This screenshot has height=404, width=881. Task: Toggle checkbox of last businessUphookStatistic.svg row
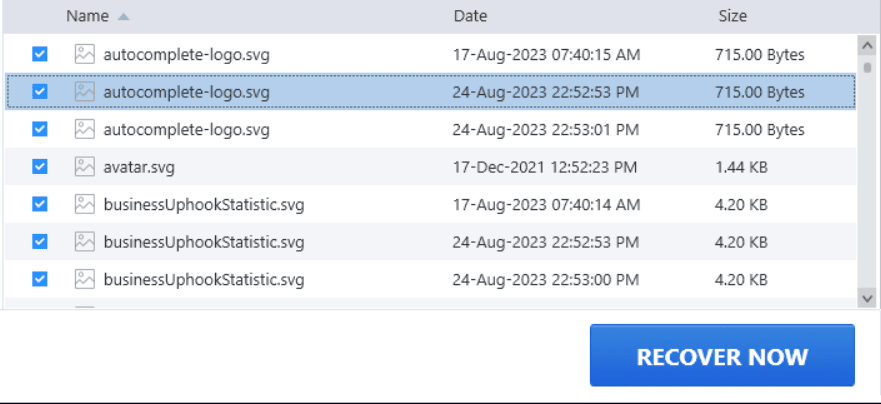[40, 279]
